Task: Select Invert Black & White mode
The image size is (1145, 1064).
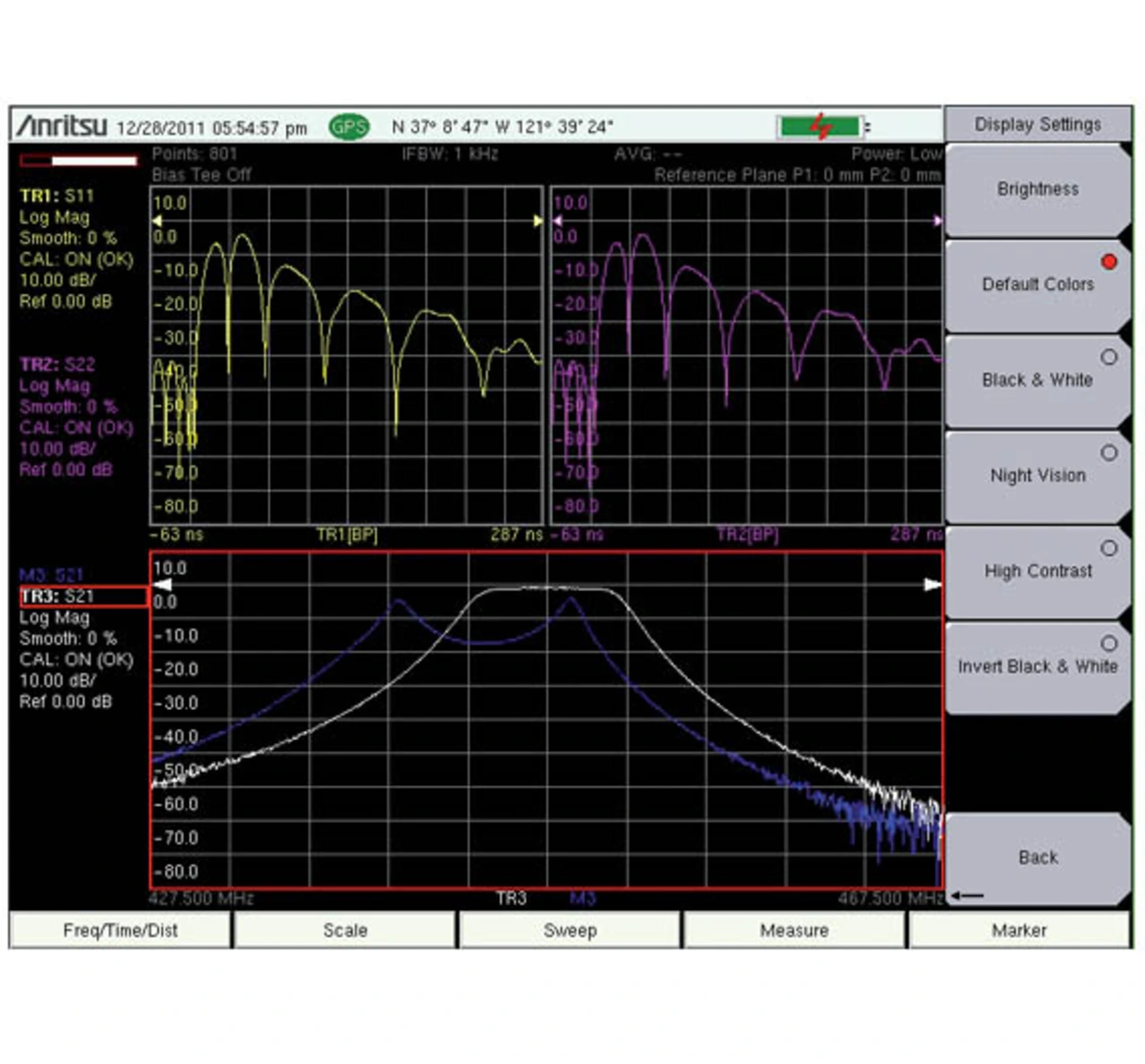Action: tap(1038, 667)
